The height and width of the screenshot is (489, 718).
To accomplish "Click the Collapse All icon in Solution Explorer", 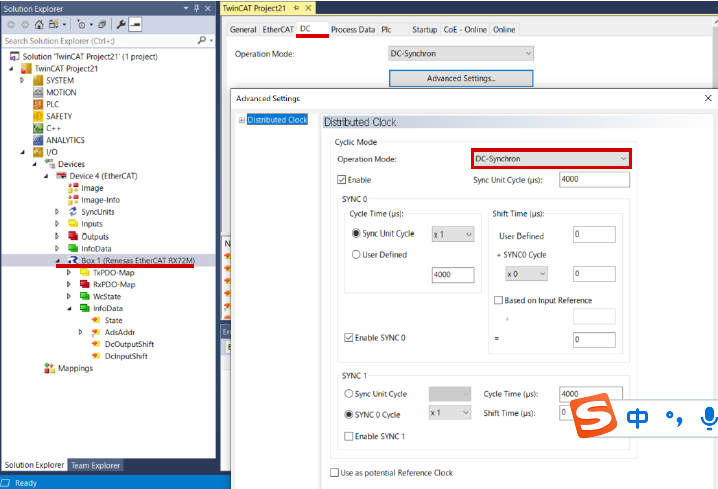I will (102, 24).
